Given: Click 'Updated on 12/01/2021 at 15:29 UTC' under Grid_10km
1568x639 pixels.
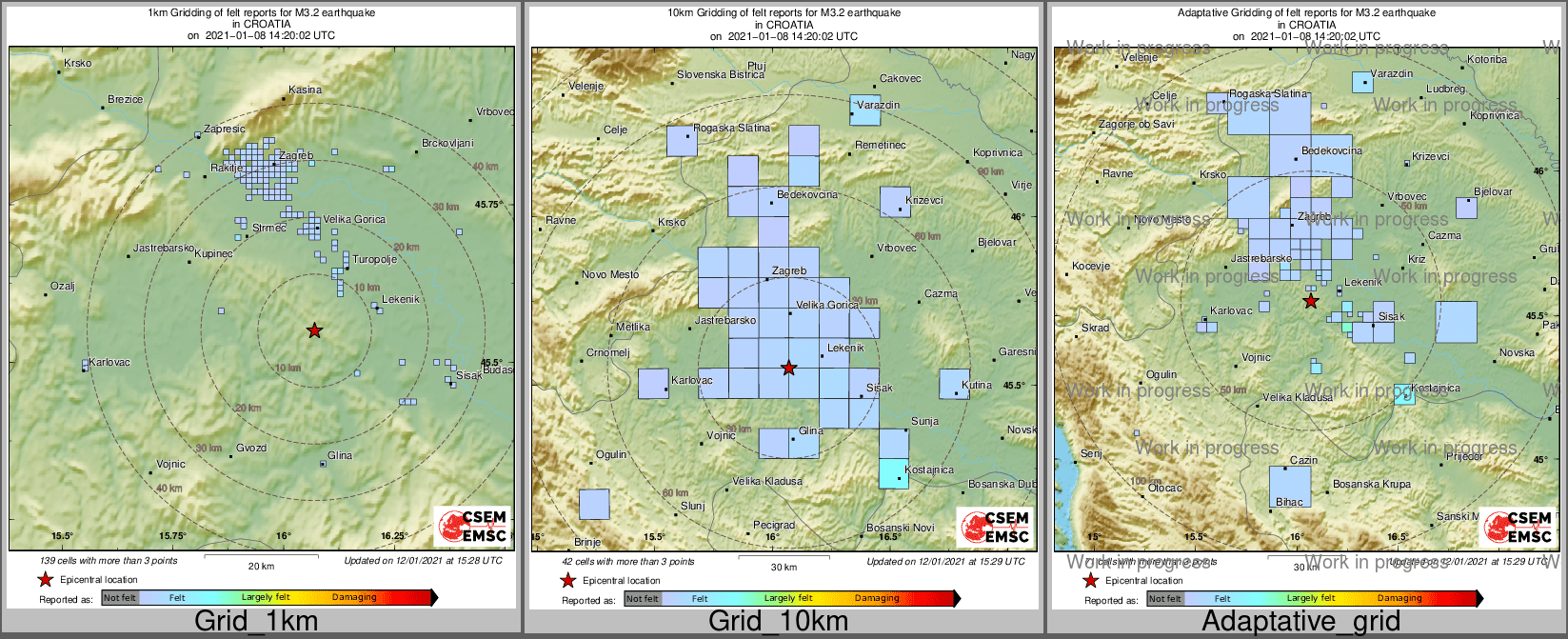Looking at the screenshot, I should point(945,562).
